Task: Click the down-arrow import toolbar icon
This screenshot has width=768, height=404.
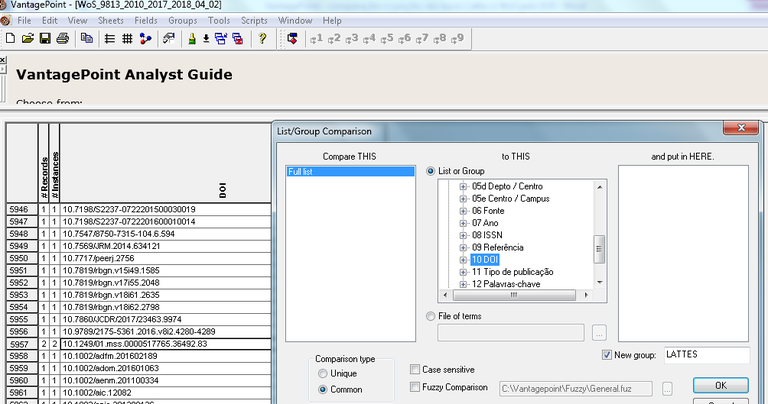Action: [206, 38]
